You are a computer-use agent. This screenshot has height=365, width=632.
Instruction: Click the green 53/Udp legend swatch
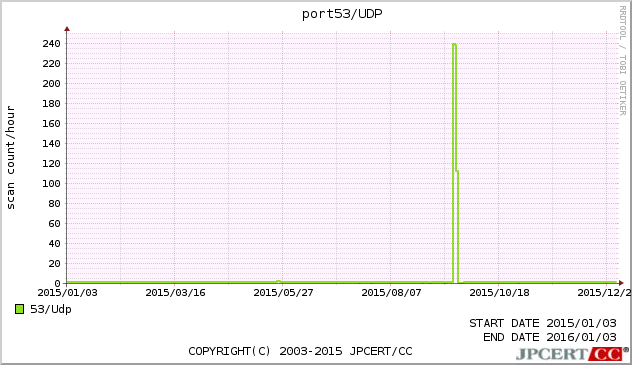pyautogui.click(x=19, y=309)
